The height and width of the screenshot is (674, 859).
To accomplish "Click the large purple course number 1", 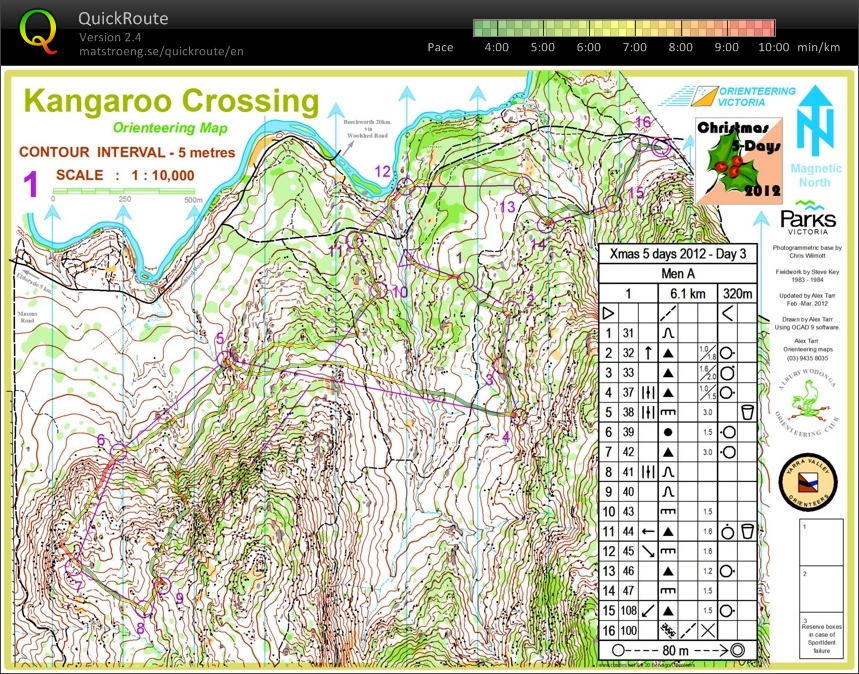I will pos(31,185).
